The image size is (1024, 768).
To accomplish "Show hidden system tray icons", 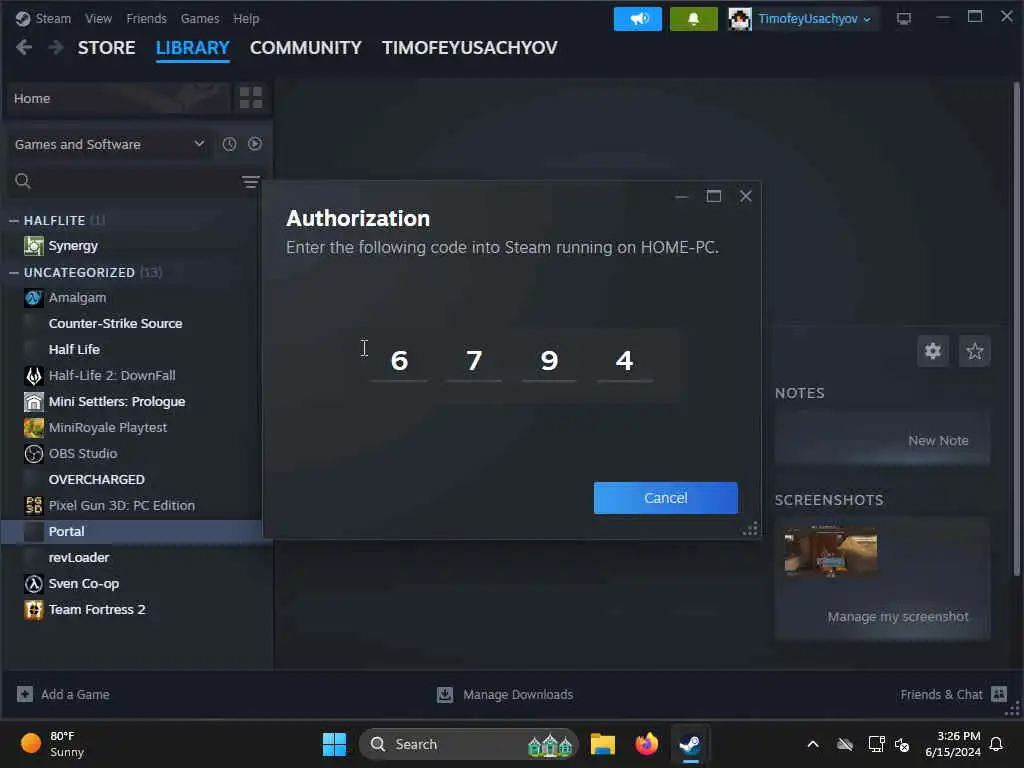I will [x=813, y=744].
